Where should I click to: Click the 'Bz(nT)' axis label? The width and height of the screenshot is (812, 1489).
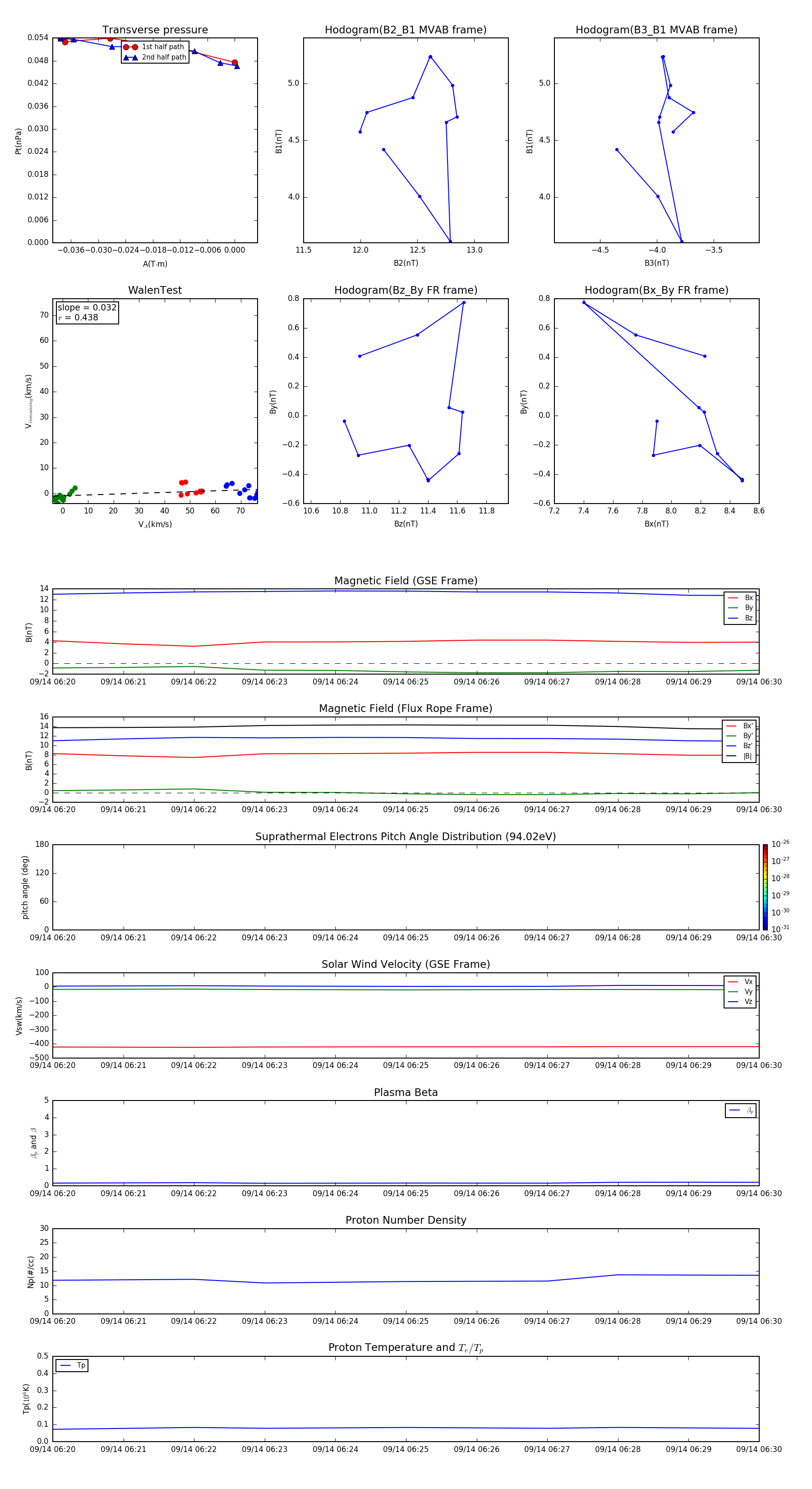point(406,524)
